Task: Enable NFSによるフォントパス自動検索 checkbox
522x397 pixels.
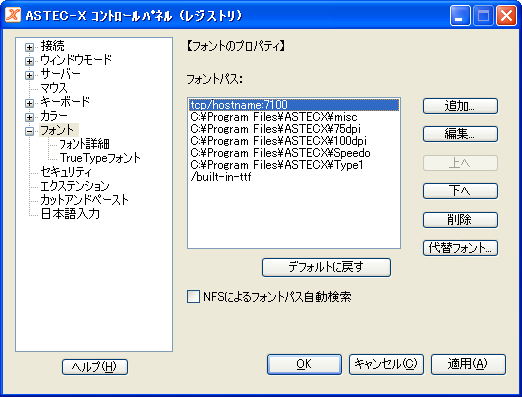Action: tap(193, 296)
